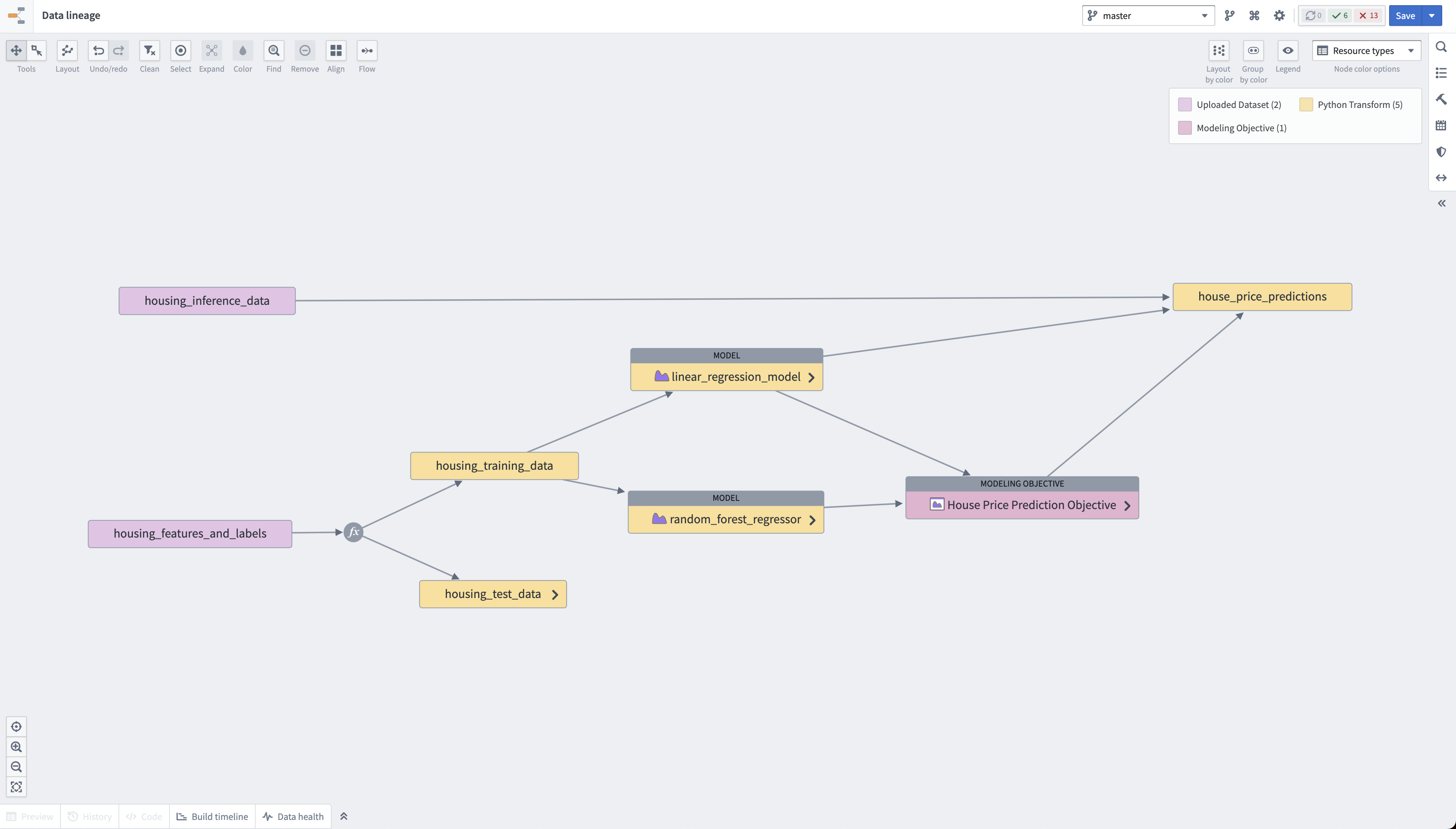Select the housing_inference_data node
Image resolution: width=1456 pixels, height=829 pixels.
pos(207,301)
